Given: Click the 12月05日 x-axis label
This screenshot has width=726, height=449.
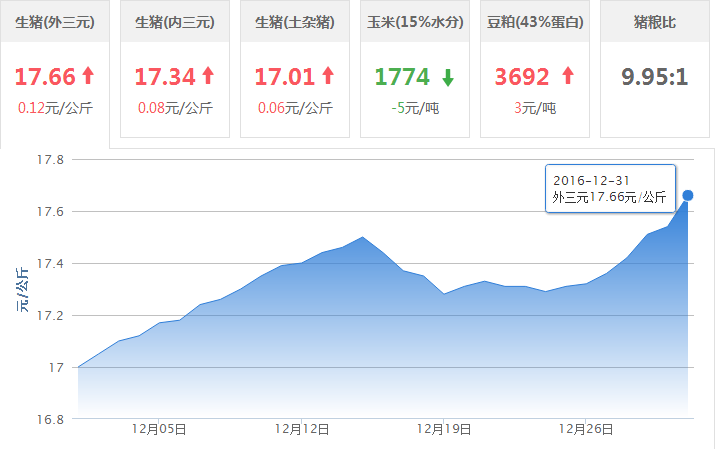Looking at the screenshot, I should tap(159, 430).
